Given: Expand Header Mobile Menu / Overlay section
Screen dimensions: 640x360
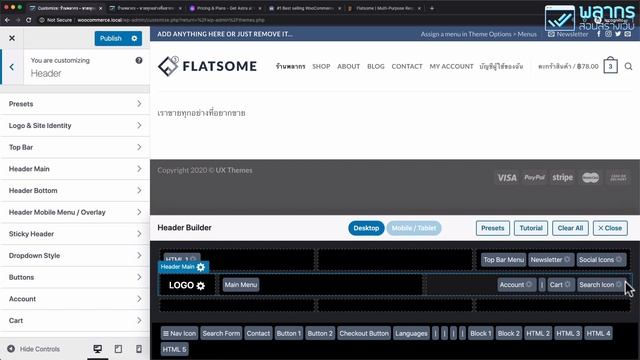Looking at the screenshot, I should click(75, 212).
